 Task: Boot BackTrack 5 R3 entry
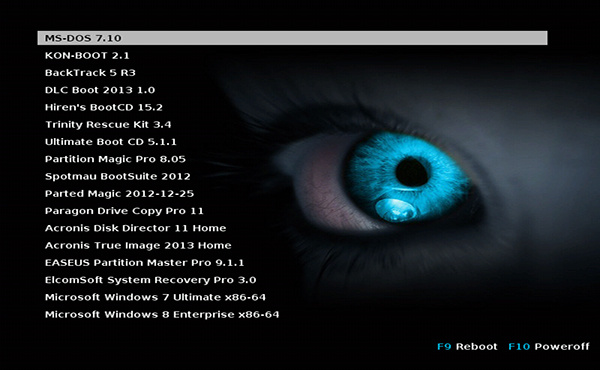(x=90, y=73)
